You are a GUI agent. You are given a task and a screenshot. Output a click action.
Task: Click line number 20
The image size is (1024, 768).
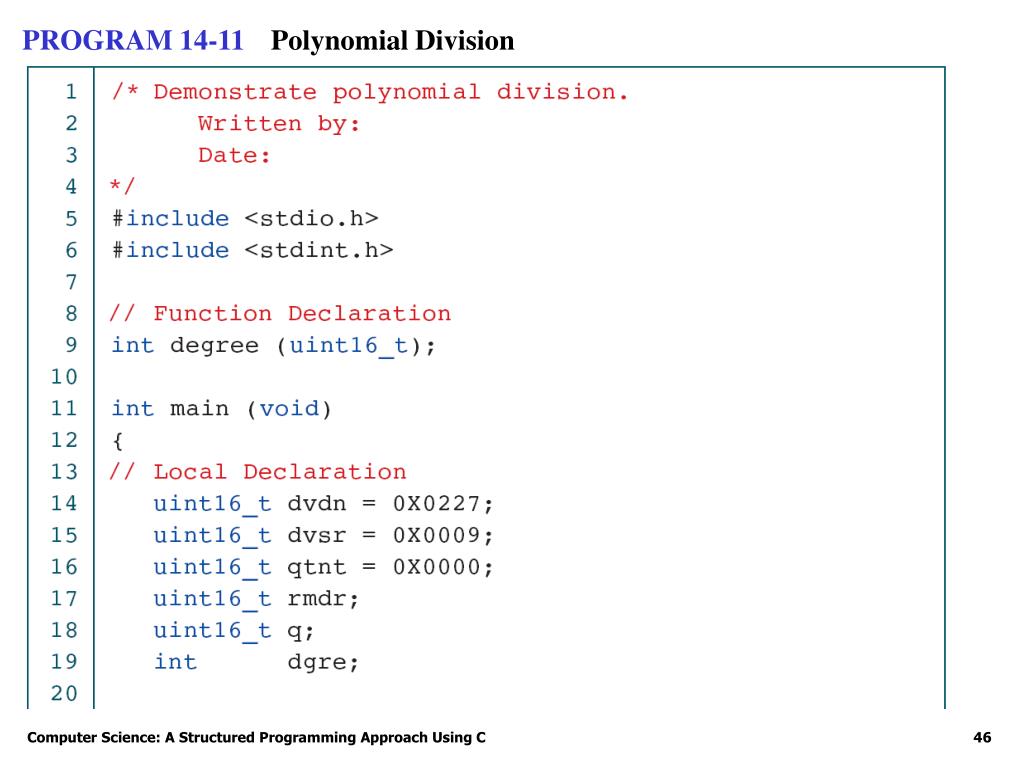pos(64,694)
